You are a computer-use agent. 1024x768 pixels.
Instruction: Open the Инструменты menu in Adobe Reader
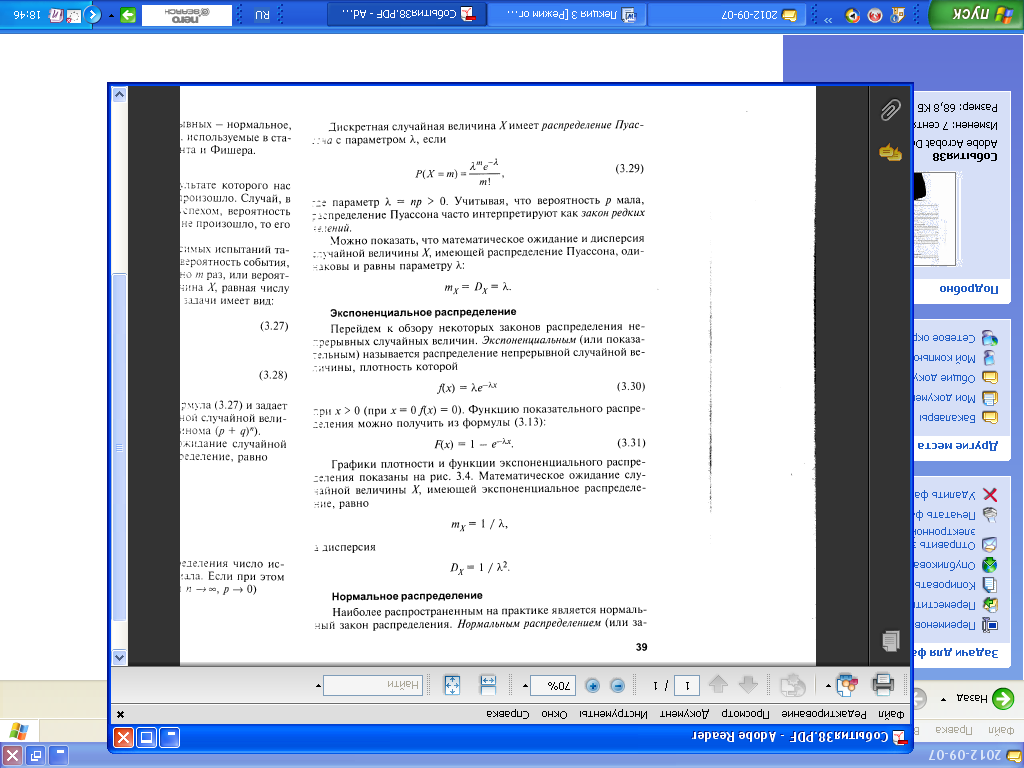613,714
